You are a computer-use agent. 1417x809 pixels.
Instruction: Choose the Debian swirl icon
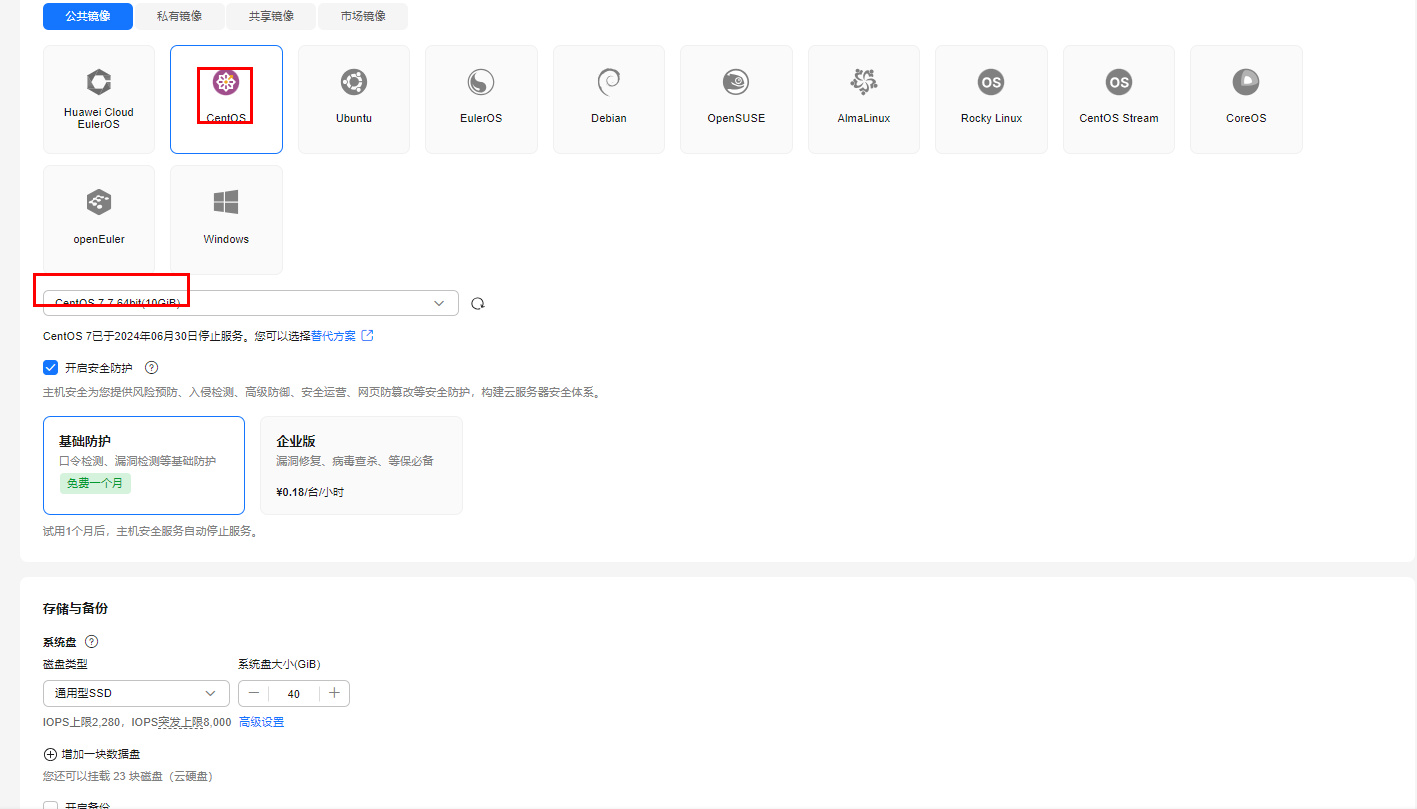[x=609, y=82]
